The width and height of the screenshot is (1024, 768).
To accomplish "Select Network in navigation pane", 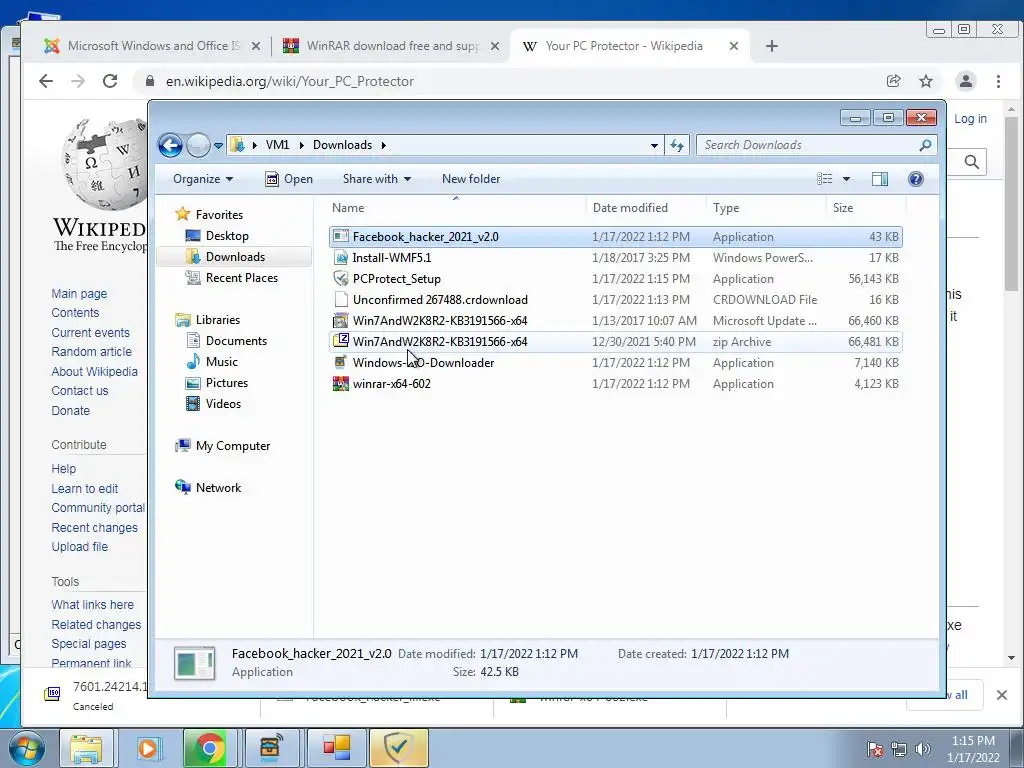I will (x=218, y=488).
